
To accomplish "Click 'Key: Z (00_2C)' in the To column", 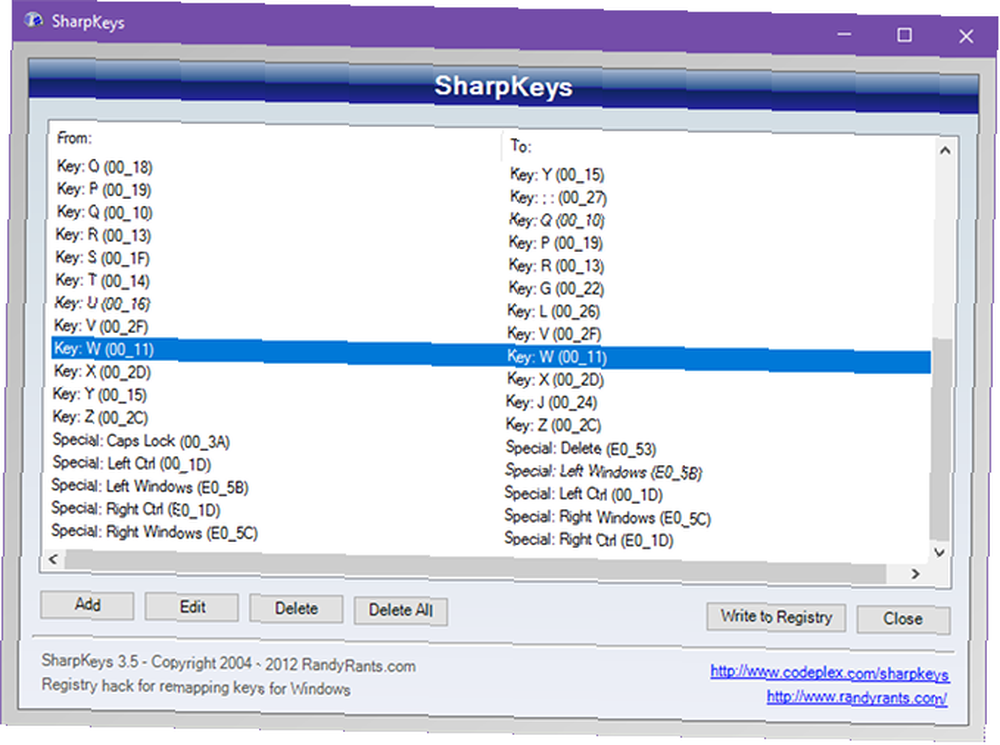I will [554, 425].
